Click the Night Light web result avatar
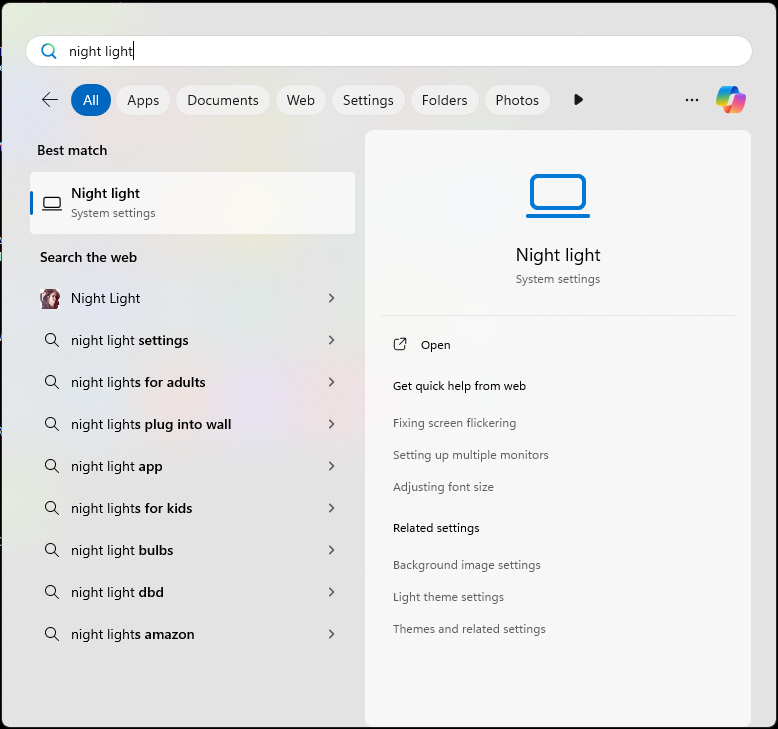The height and width of the screenshot is (729, 778). coord(50,298)
